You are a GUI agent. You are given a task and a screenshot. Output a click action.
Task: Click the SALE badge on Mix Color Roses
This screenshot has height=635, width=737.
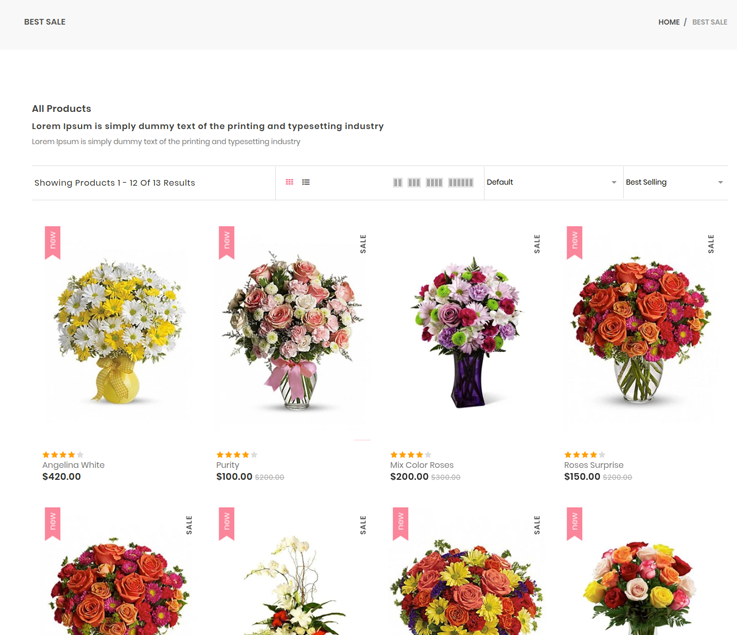coord(538,244)
